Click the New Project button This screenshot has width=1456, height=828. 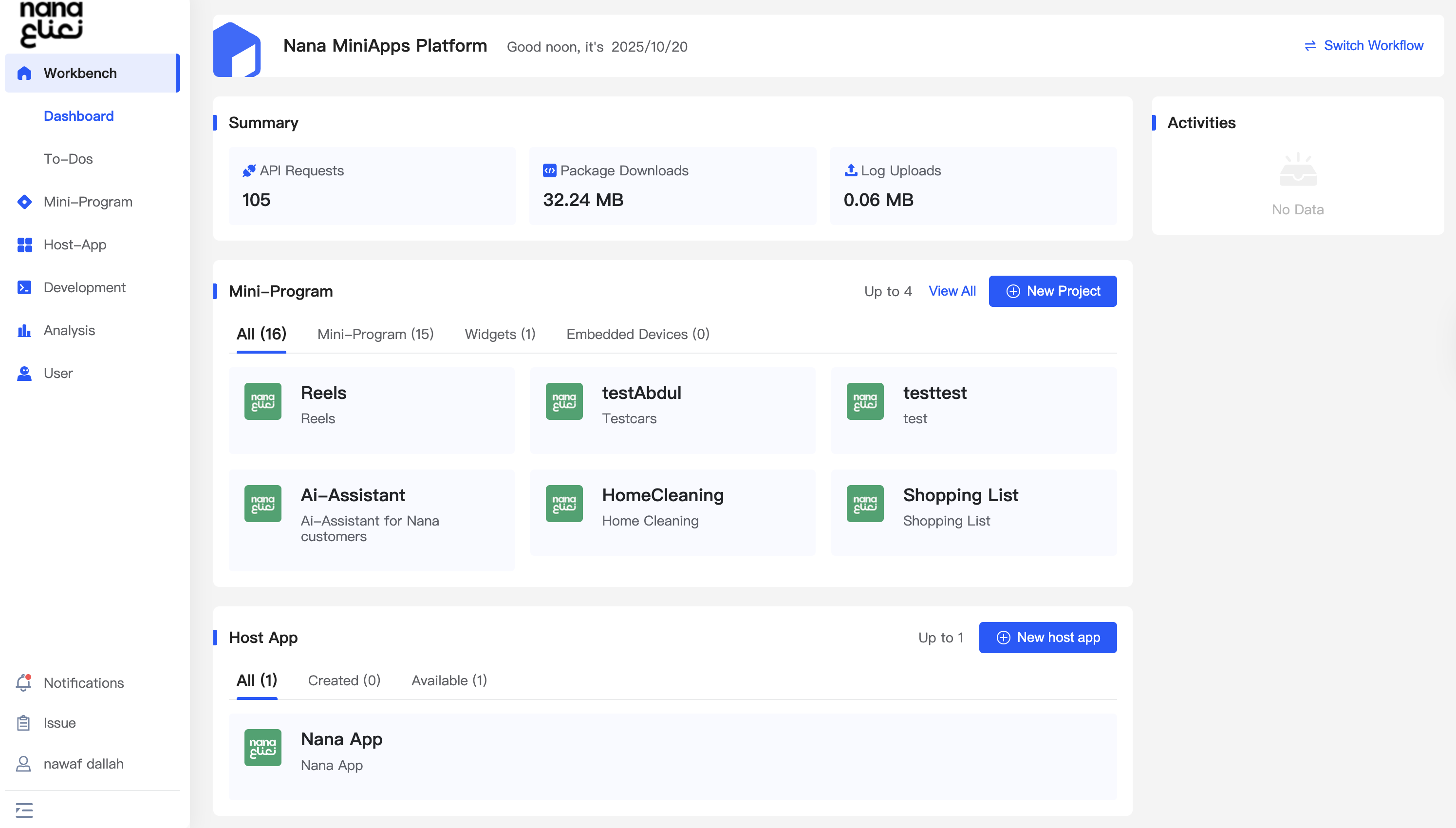click(1052, 291)
